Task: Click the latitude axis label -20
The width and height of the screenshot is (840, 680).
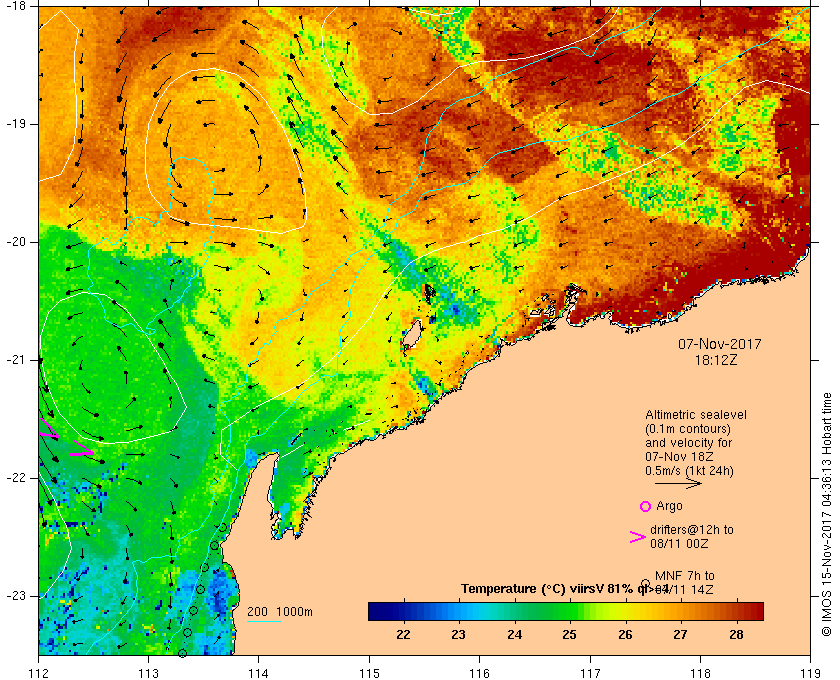Action: [x=16, y=242]
